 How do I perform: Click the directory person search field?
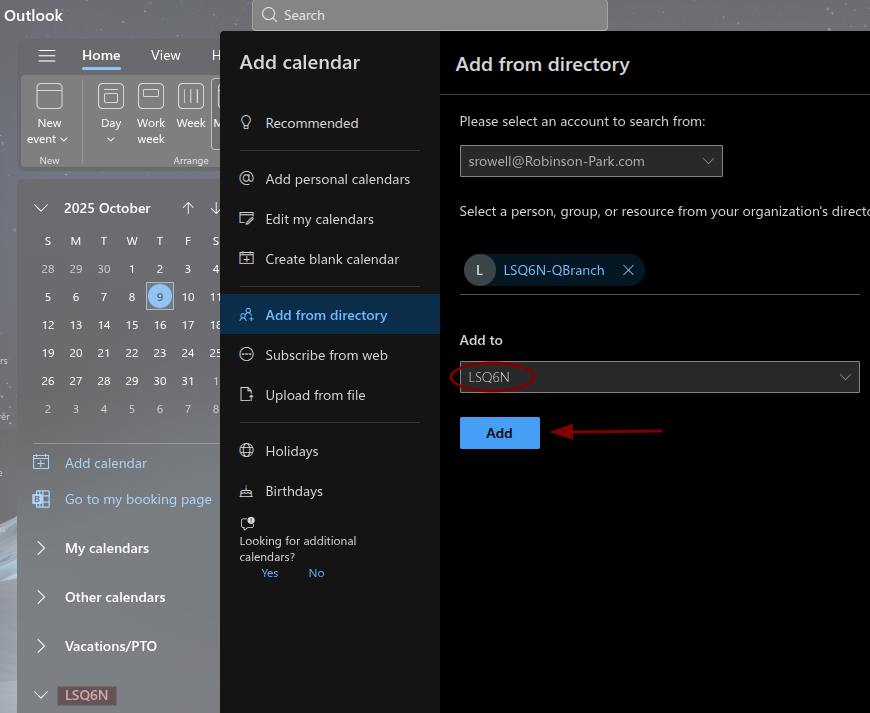click(659, 271)
